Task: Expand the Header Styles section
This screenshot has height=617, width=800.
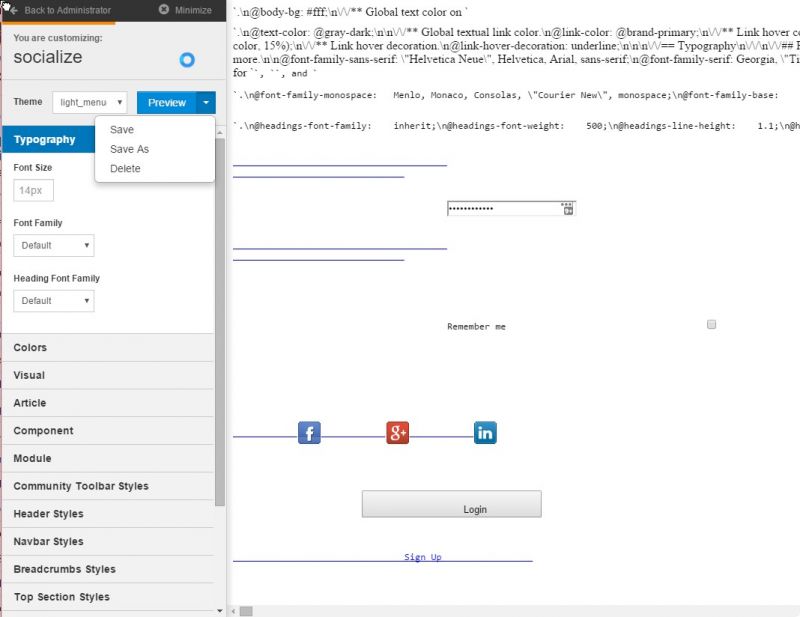Action: (x=108, y=514)
